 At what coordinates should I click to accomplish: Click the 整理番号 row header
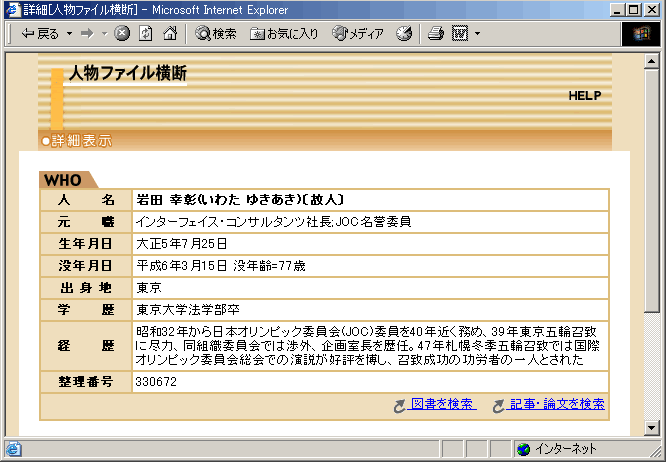pos(86,382)
